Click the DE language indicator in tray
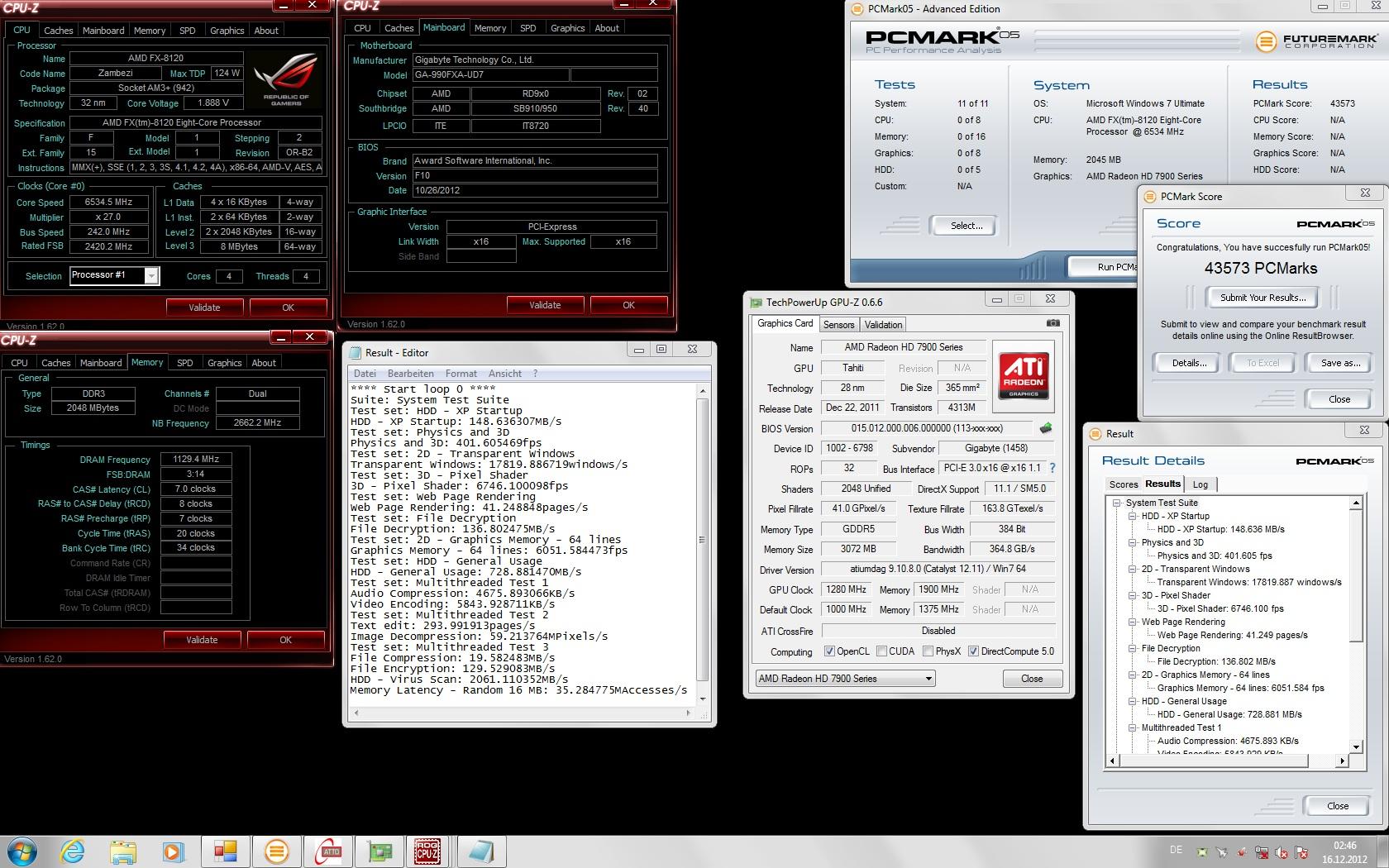The height and width of the screenshot is (868, 1389). click(x=1176, y=851)
